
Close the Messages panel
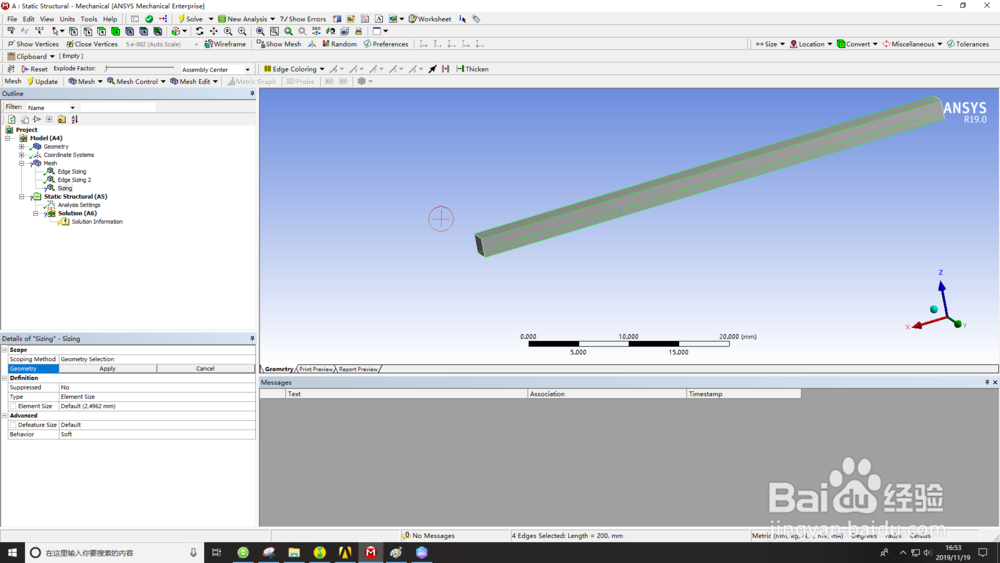coord(995,383)
